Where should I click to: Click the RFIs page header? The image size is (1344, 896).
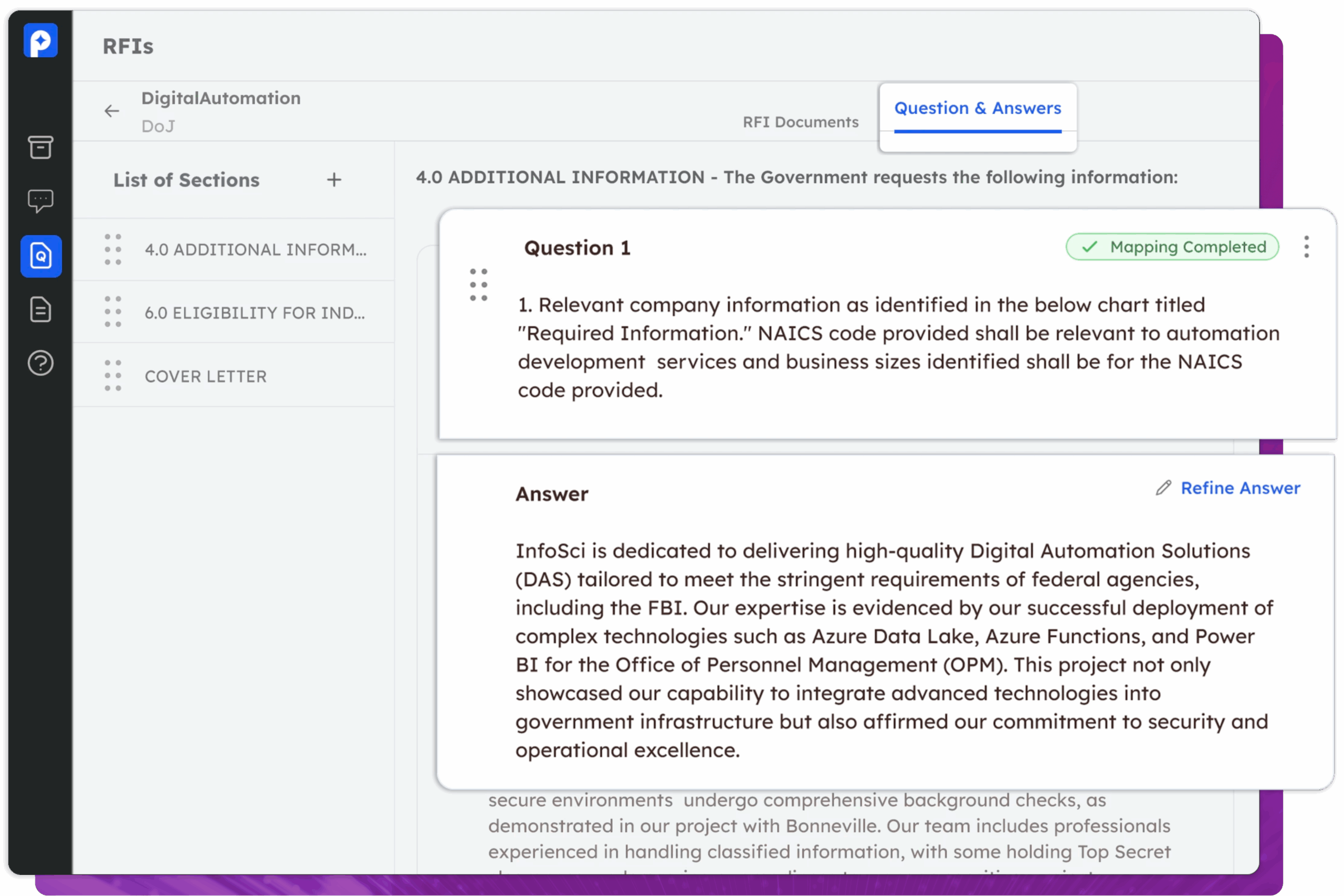[128, 46]
